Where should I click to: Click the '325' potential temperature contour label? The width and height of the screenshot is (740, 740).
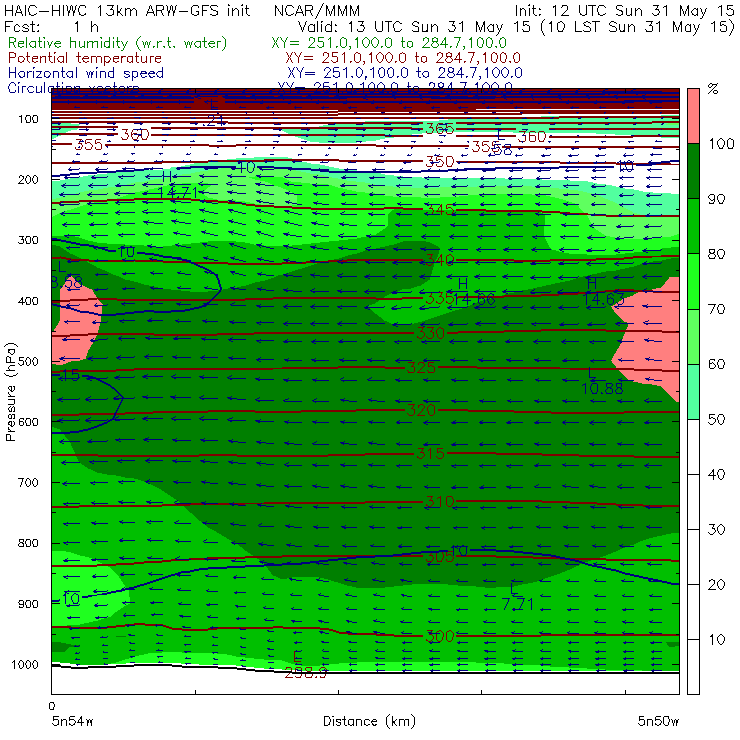(x=421, y=368)
